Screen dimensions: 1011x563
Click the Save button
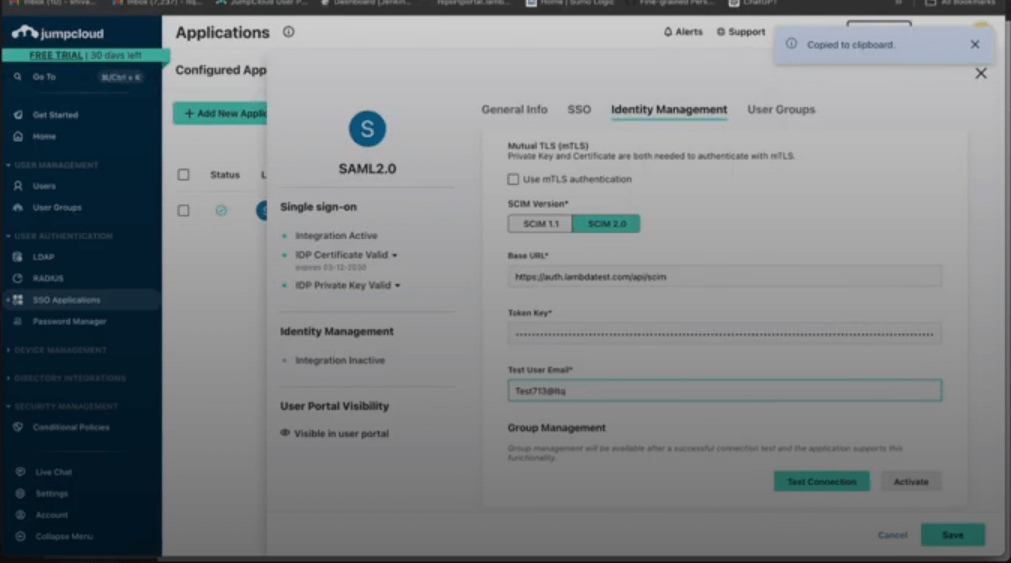click(952, 535)
